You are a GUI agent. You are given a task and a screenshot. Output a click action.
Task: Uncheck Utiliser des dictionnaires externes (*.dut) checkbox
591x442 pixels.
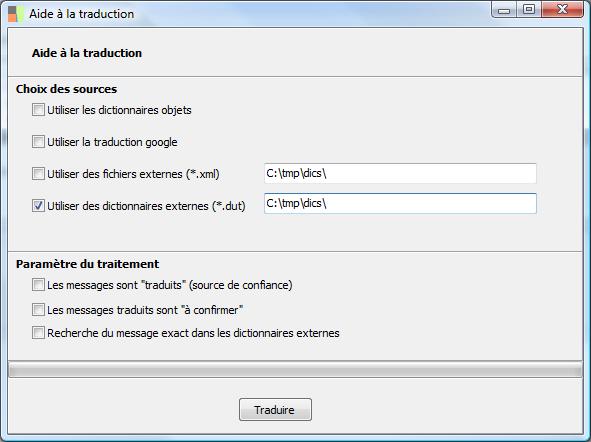(38, 206)
